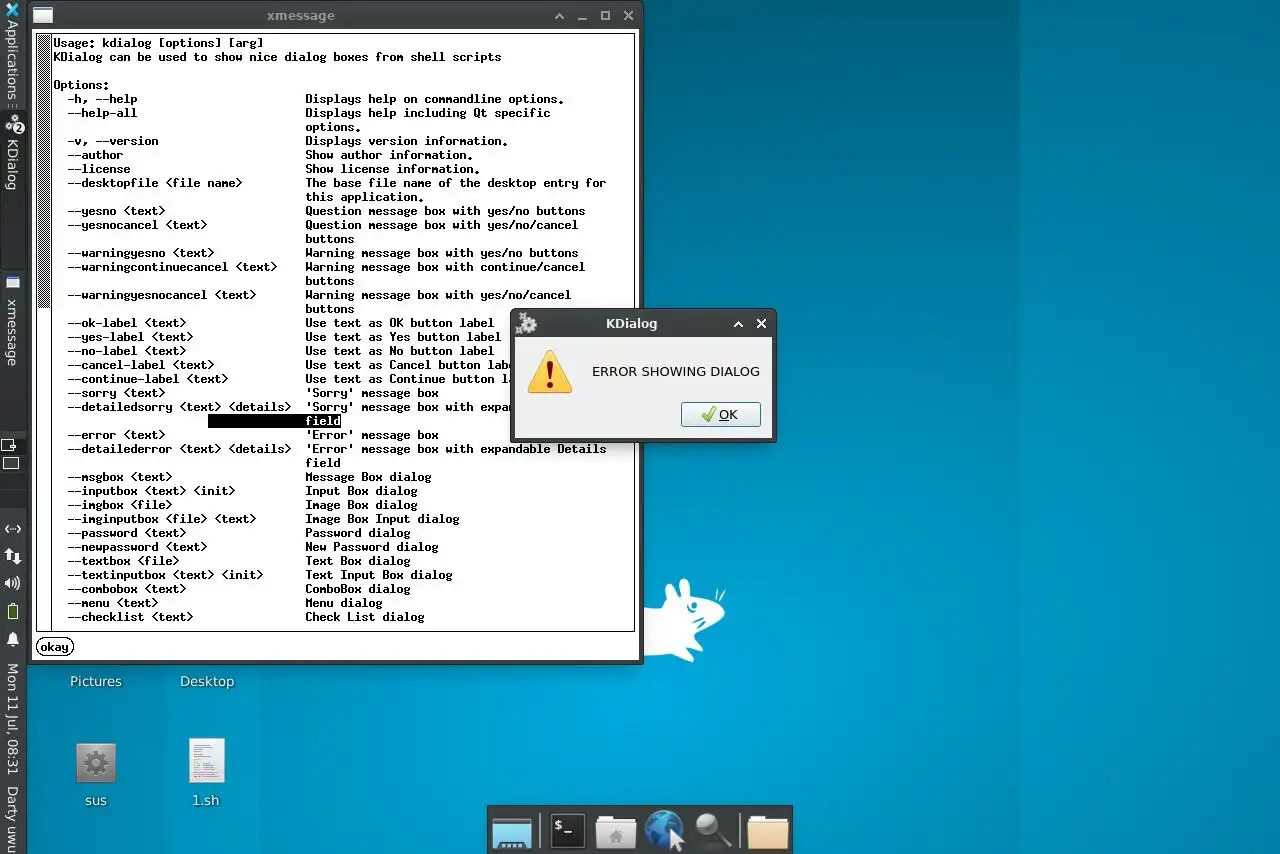Open the xmessage window menu icon

tap(42, 15)
